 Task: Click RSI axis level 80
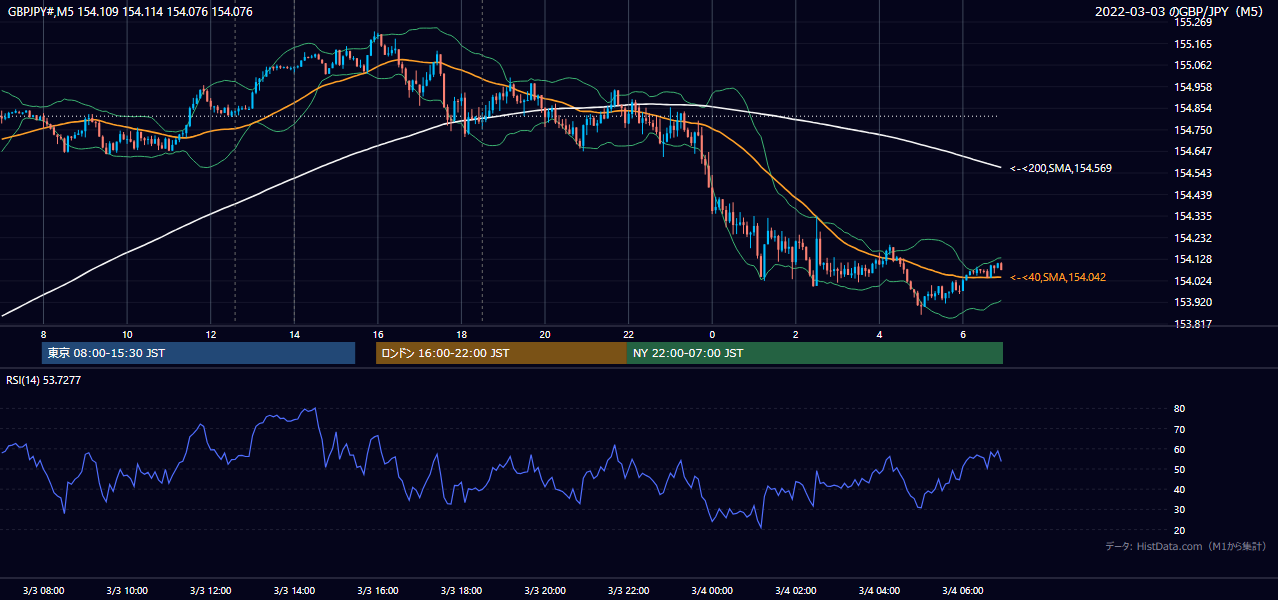pyautogui.click(x=1180, y=409)
